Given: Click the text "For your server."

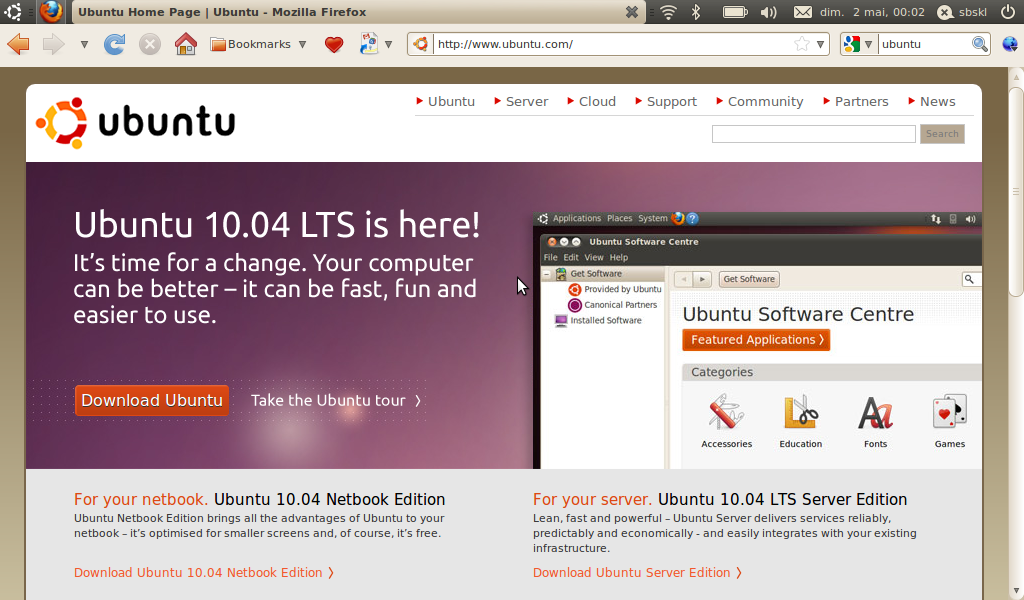Looking at the screenshot, I should click(x=592, y=499).
